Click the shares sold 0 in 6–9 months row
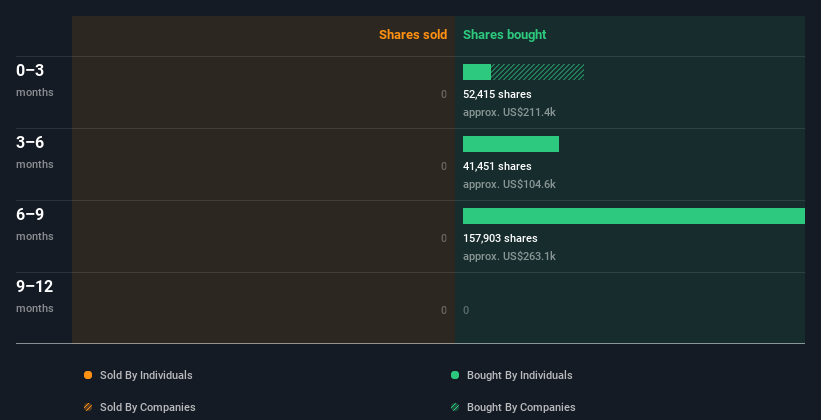The image size is (821, 420). (444, 238)
